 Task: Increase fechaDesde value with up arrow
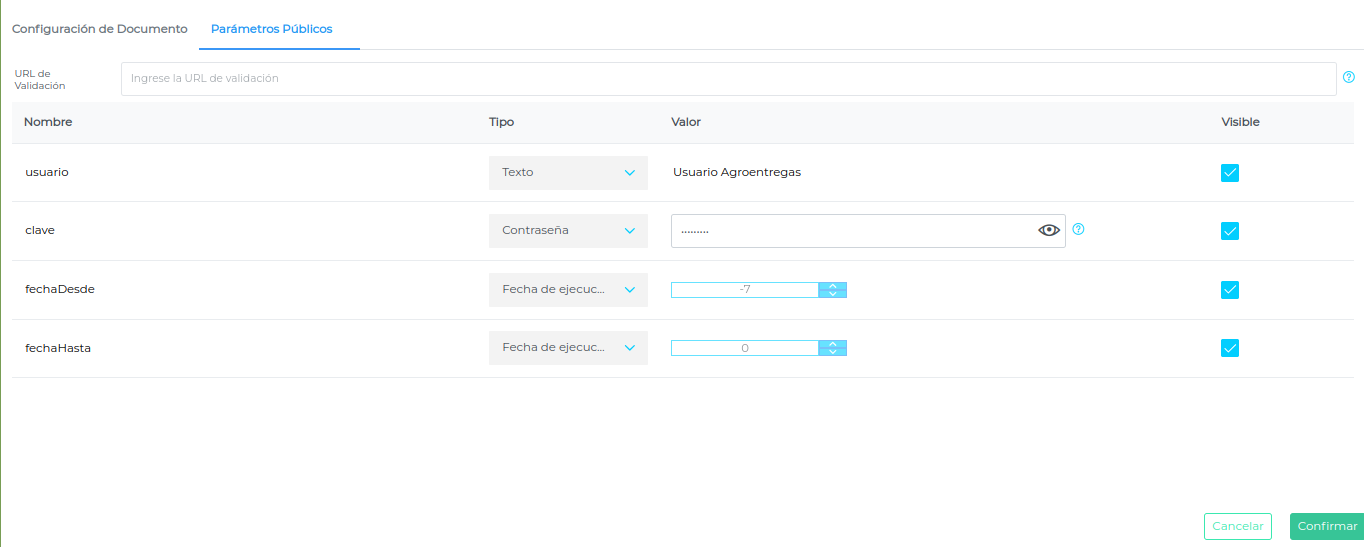click(x=832, y=286)
